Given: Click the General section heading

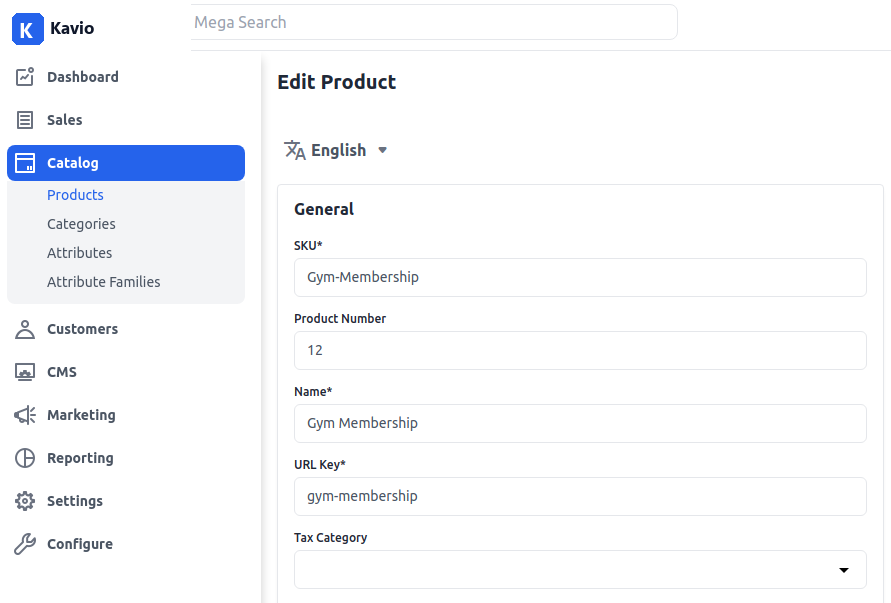Looking at the screenshot, I should pyautogui.click(x=324, y=210).
